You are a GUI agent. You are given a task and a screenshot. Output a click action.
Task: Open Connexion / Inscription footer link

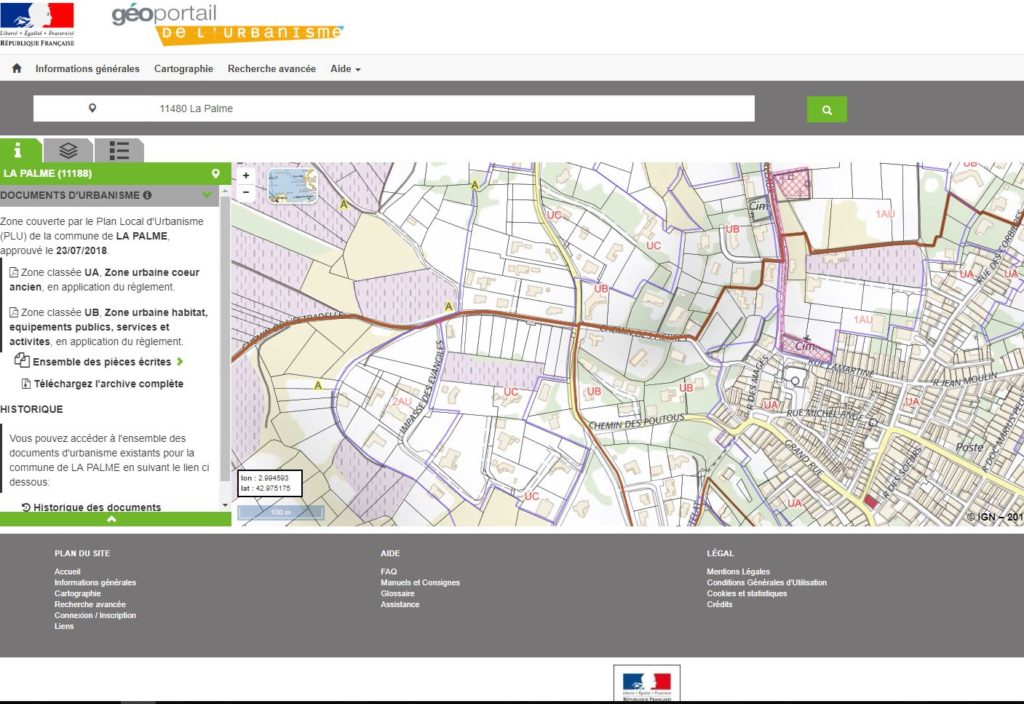pos(95,615)
